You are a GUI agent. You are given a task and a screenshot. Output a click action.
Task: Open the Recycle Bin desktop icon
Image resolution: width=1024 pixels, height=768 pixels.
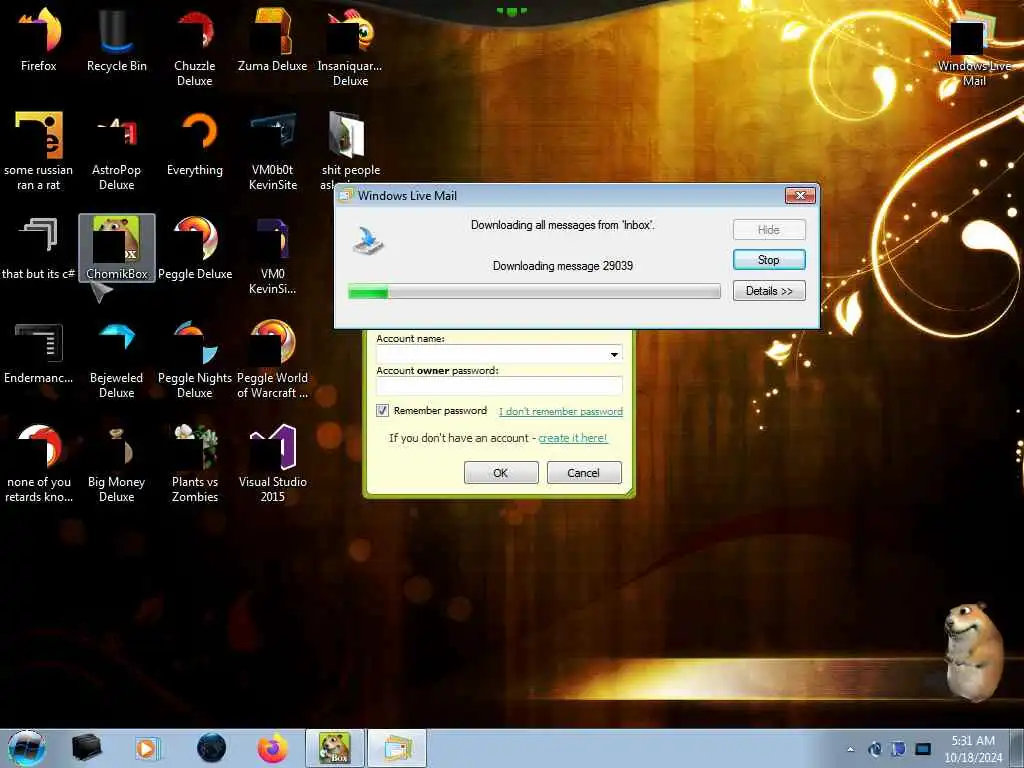117,39
